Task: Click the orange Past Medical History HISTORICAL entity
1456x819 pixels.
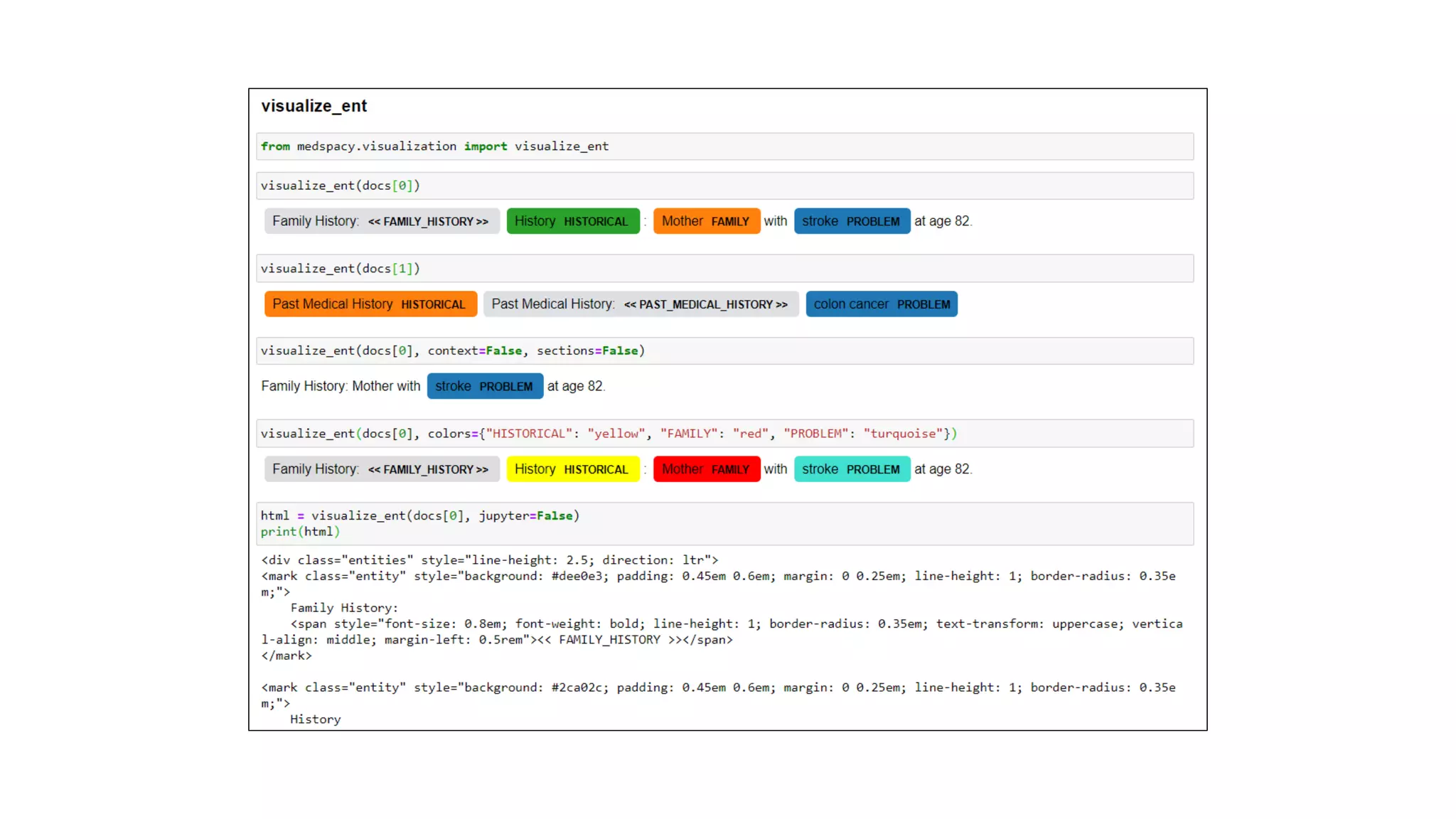Action: (x=370, y=304)
